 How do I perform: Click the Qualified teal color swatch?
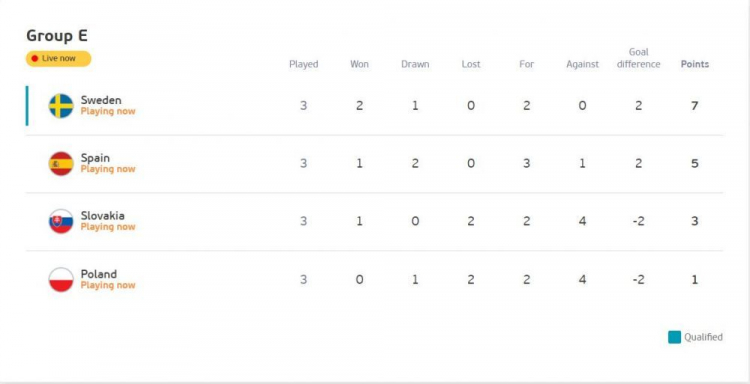click(674, 337)
